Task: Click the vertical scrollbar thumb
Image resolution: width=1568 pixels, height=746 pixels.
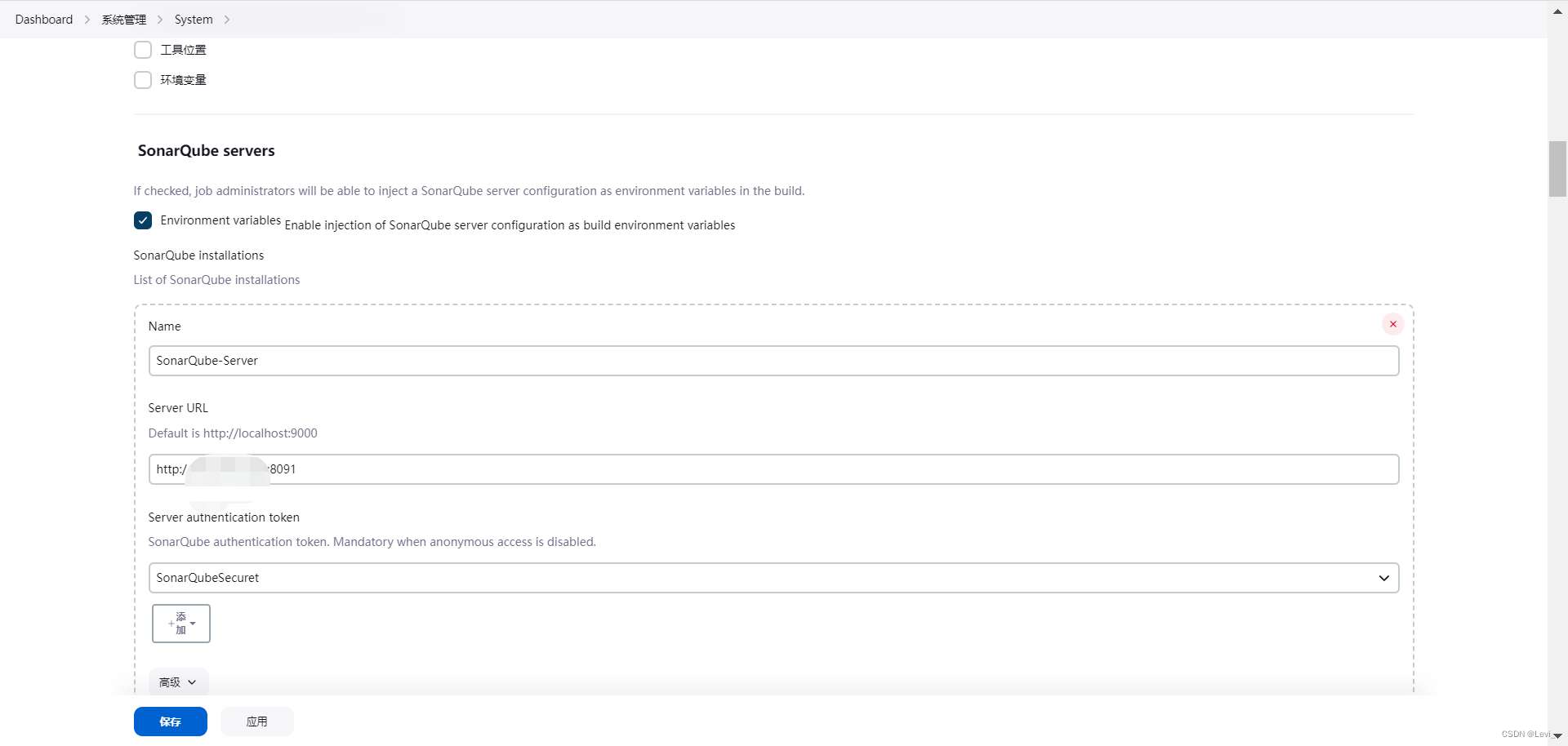Action: click(x=1557, y=168)
